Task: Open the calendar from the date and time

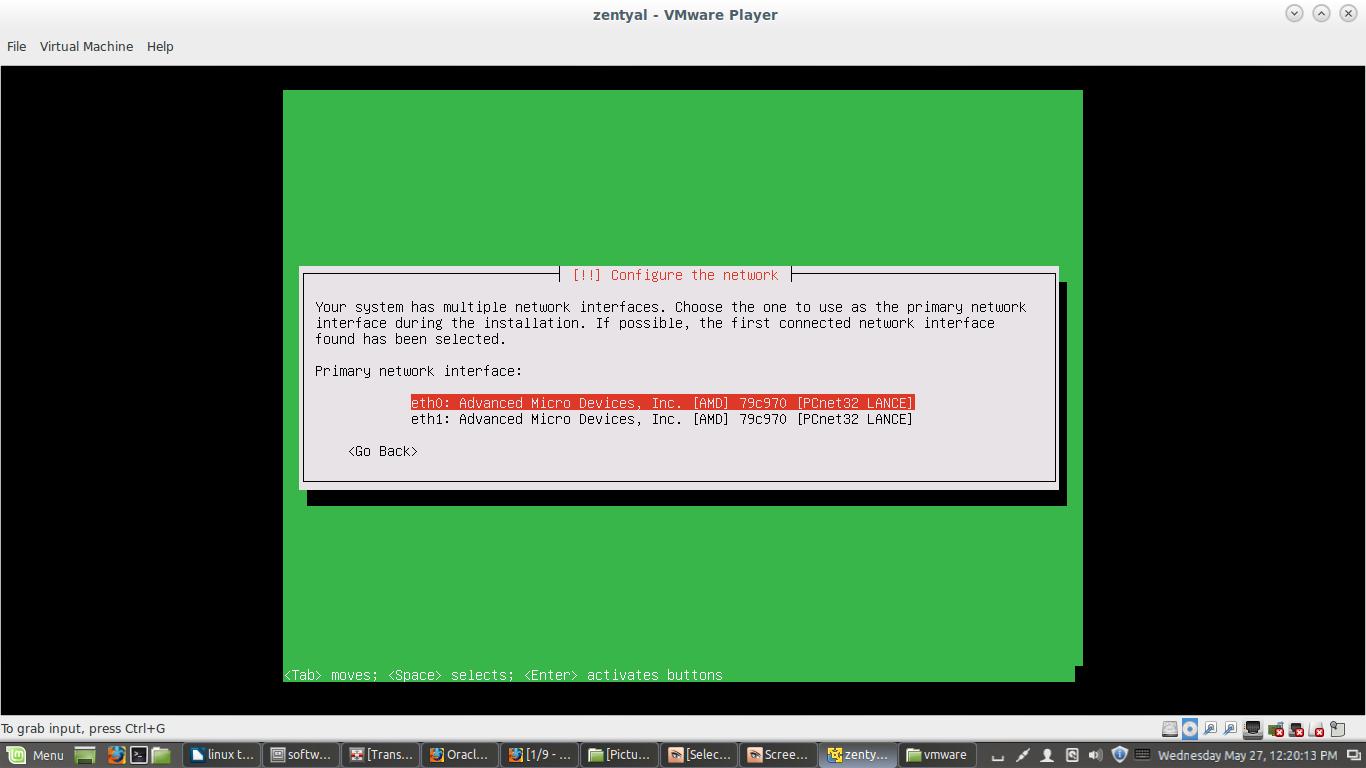Action: tap(1247, 755)
